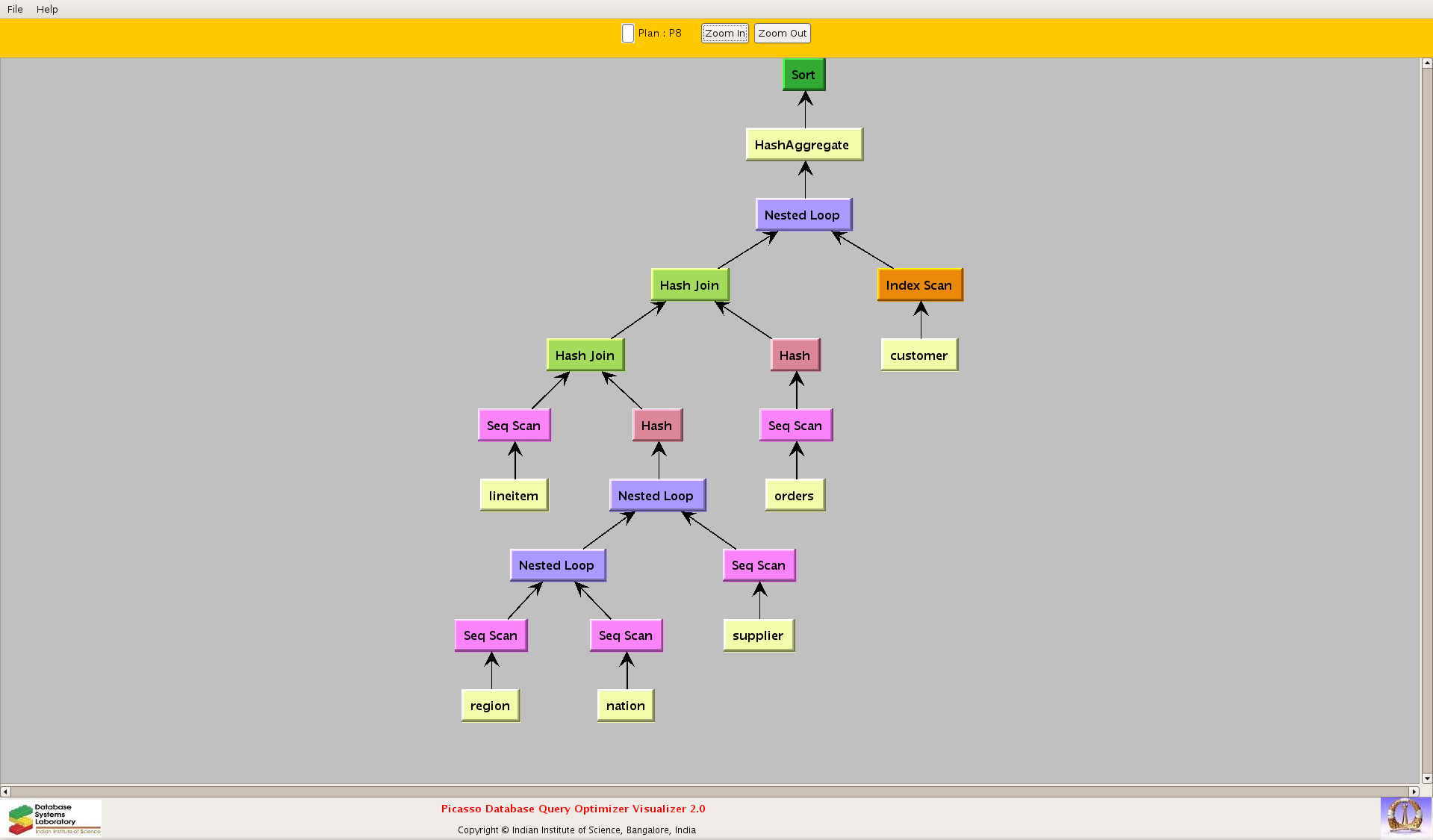Select the orange Index Scan node
Screen dimensions: 1433x840
tap(919, 285)
